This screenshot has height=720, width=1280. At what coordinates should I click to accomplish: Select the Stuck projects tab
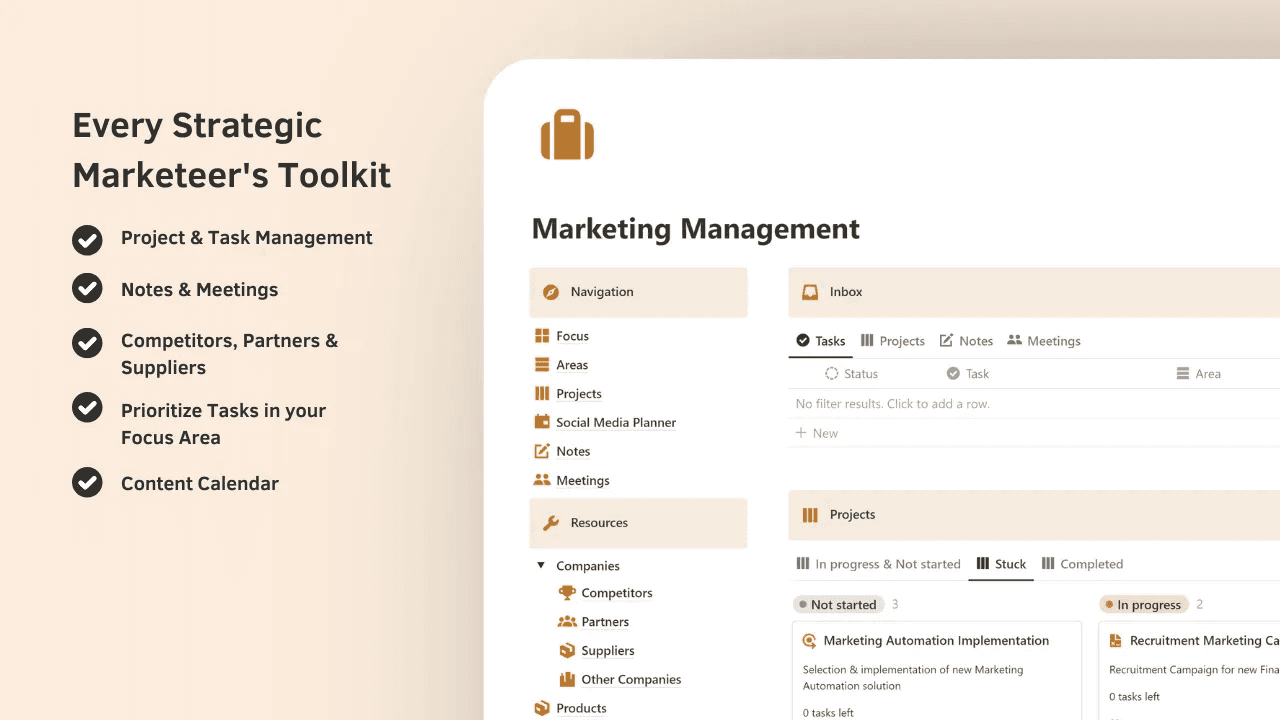[1001, 564]
